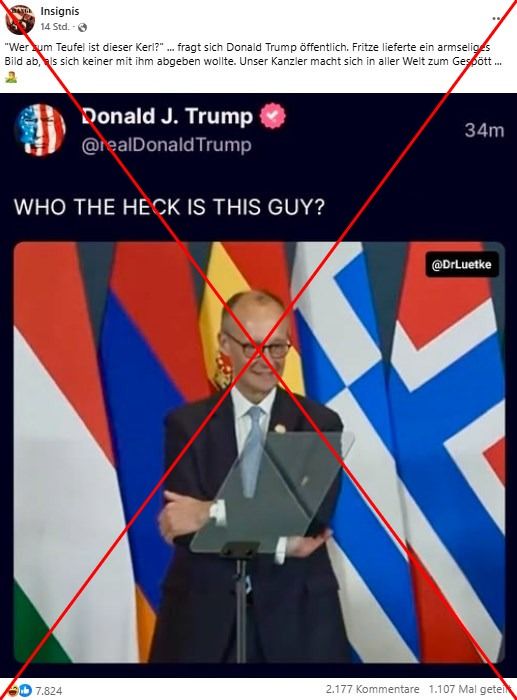Click the "1.107 Mal geteilt" shares link
The height and width of the screenshot is (700, 517).
471,689
